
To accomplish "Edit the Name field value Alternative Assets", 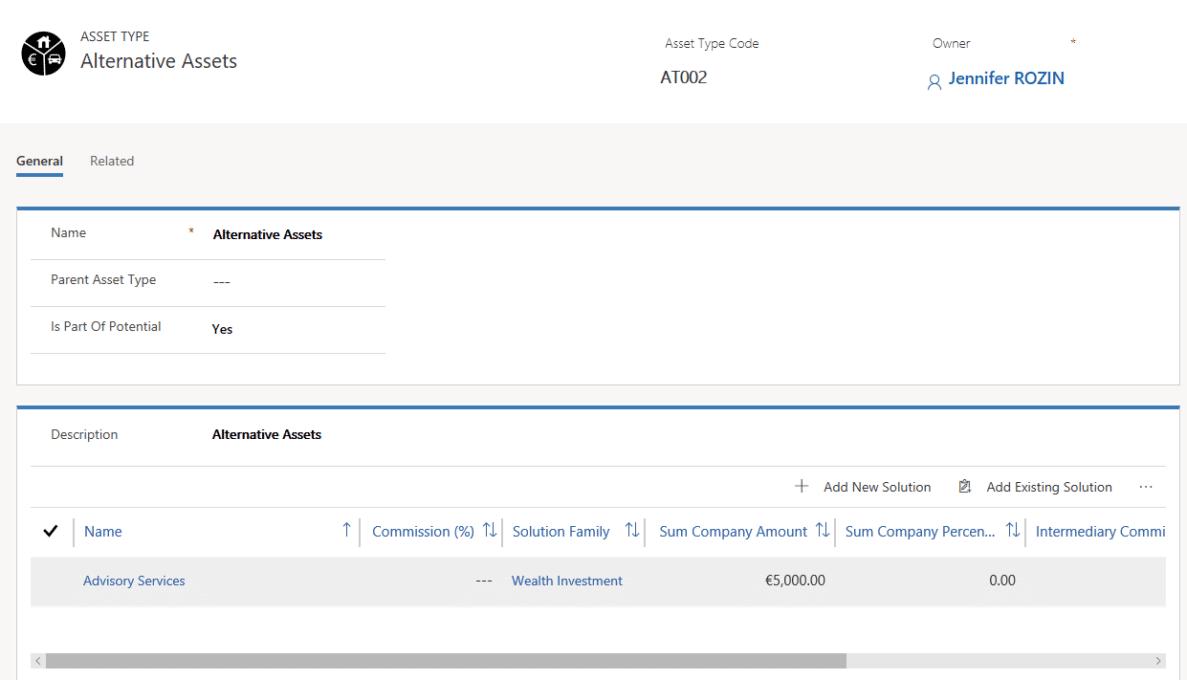I will pos(267,235).
